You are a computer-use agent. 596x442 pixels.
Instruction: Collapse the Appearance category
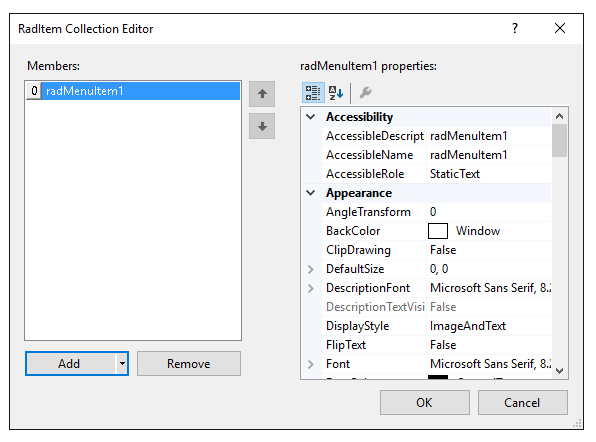pos(311,193)
